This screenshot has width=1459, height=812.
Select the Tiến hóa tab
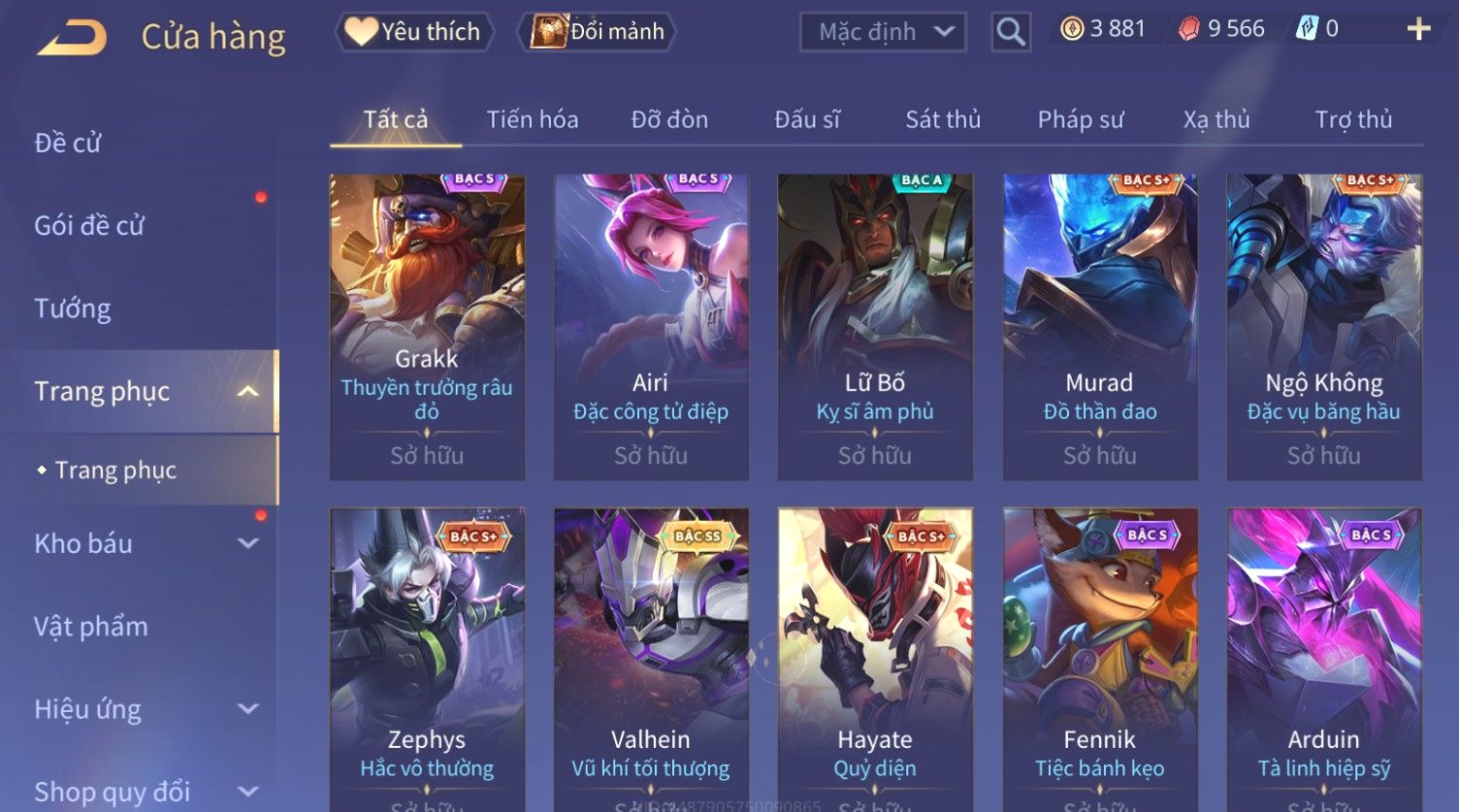click(x=533, y=119)
